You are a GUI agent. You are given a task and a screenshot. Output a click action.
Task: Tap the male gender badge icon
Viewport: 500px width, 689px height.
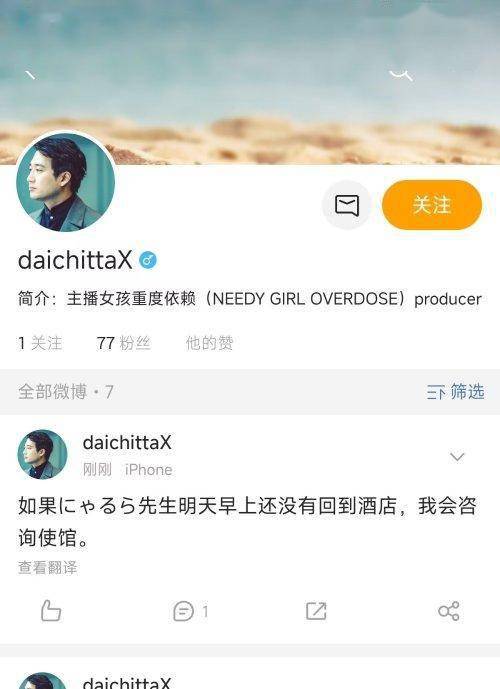pyautogui.click(x=148, y=260)
